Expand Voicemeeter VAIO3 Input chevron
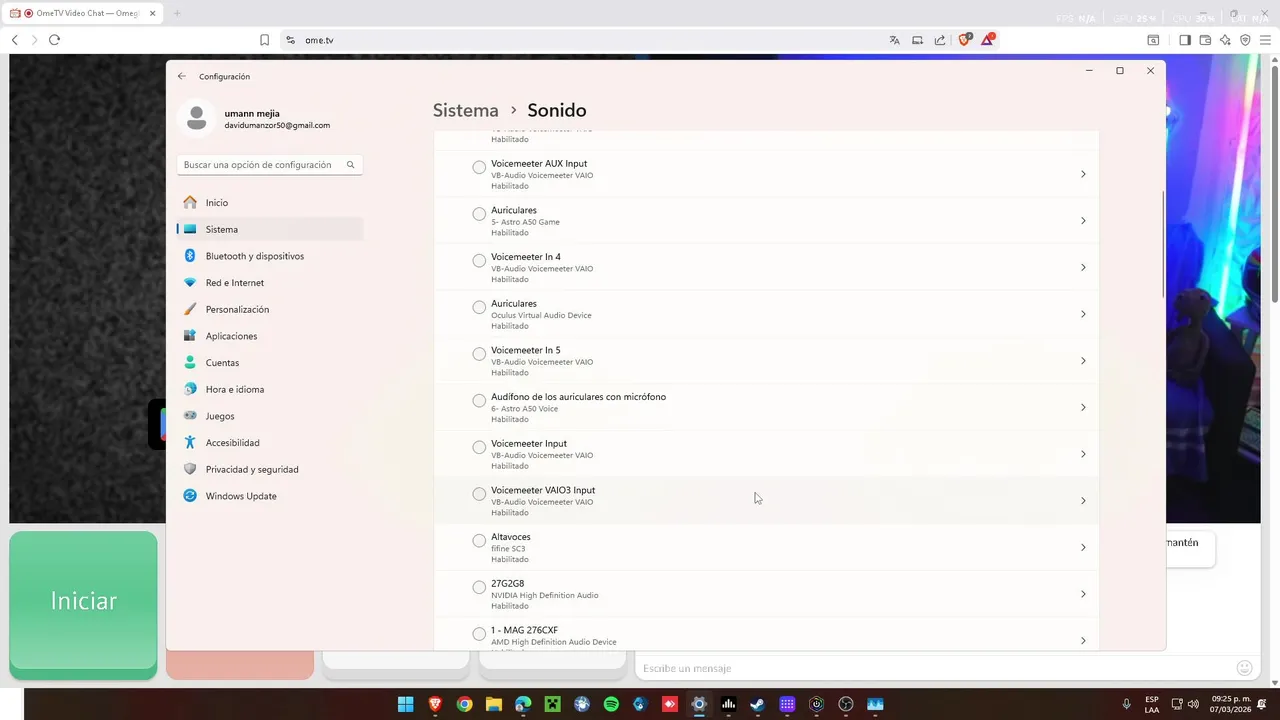The width and height of the screenshot is (1280, 720). click(1083, 501)
